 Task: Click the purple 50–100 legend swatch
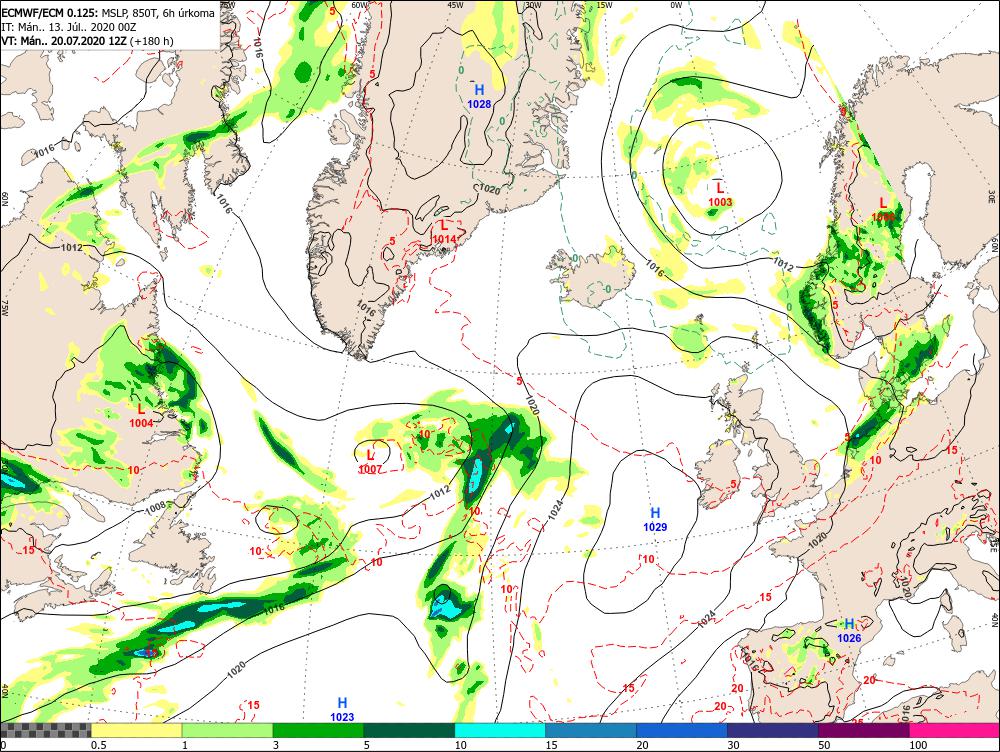[864, 730]
